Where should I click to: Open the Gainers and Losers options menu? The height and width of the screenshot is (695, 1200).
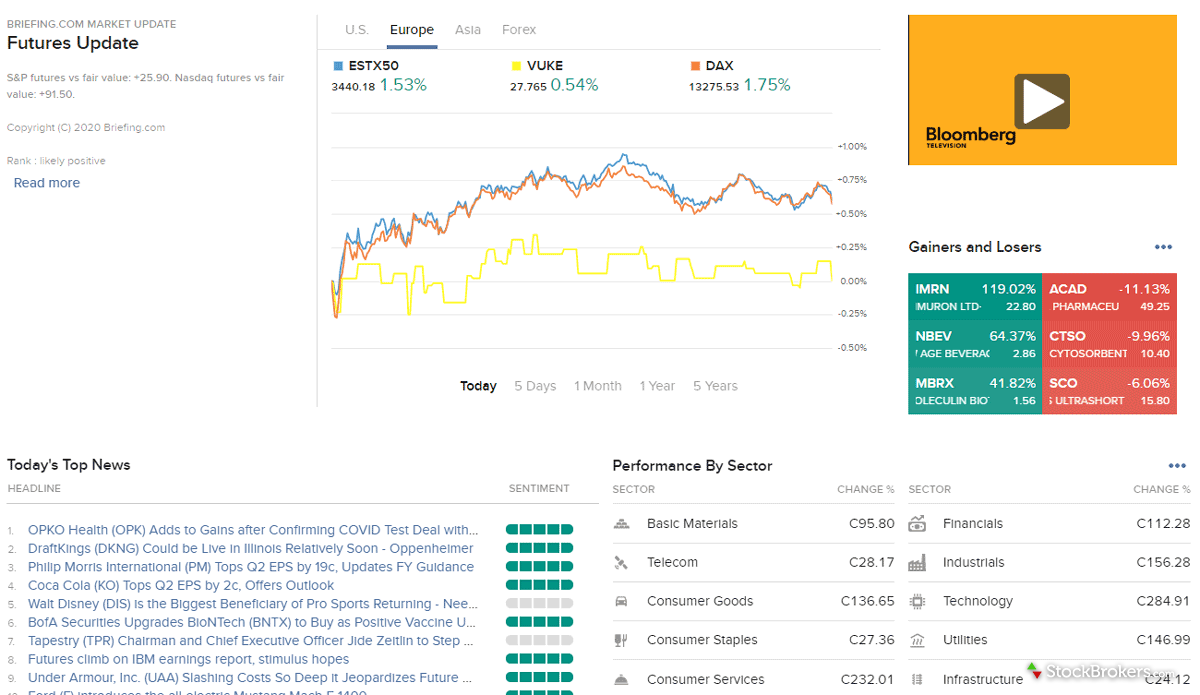tap(1163, 247)
